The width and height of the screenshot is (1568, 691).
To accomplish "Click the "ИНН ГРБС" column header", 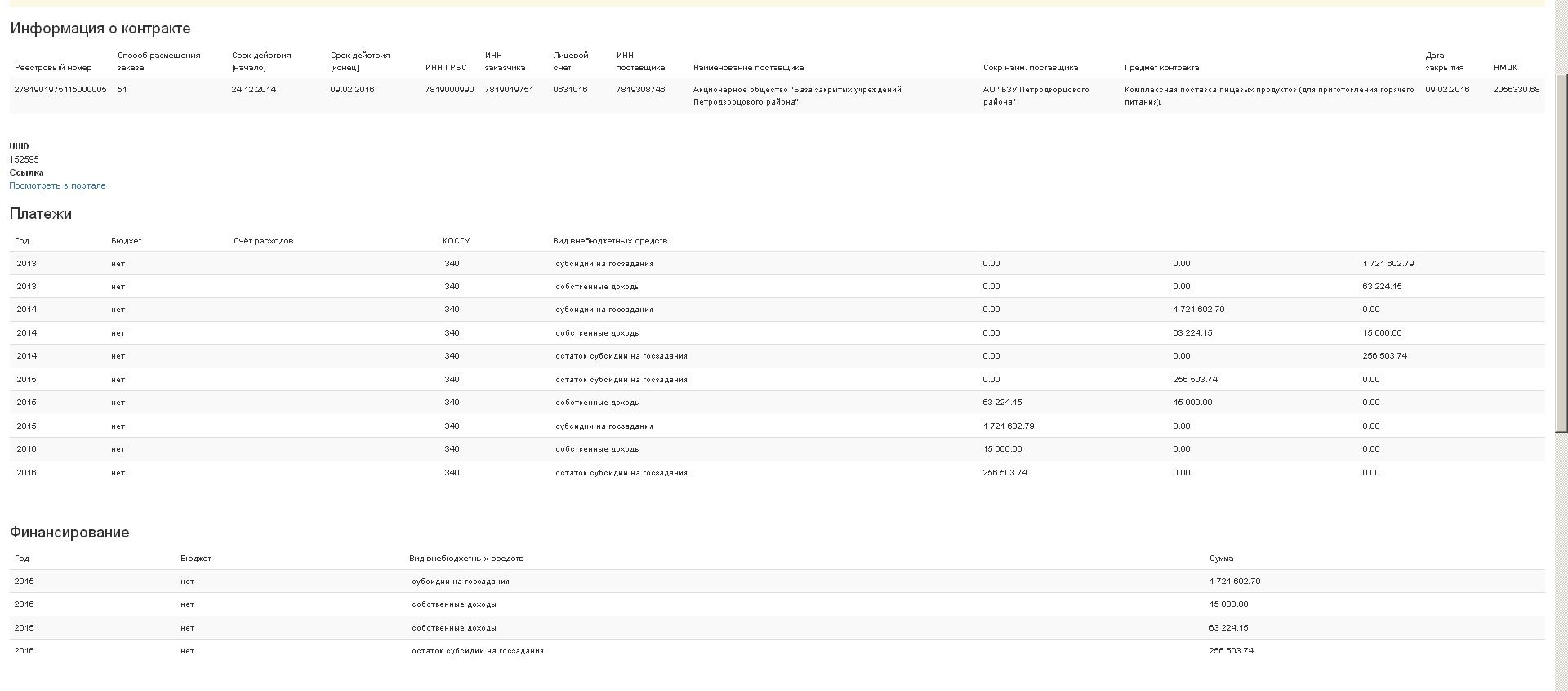I will (446, 68).
